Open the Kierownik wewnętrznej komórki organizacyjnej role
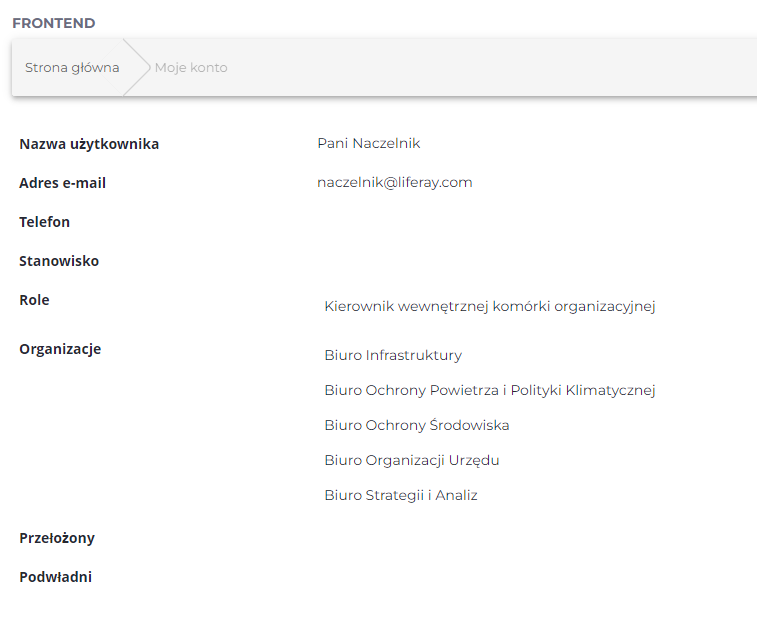Screen dimensions: 757x637 point(489,306)
